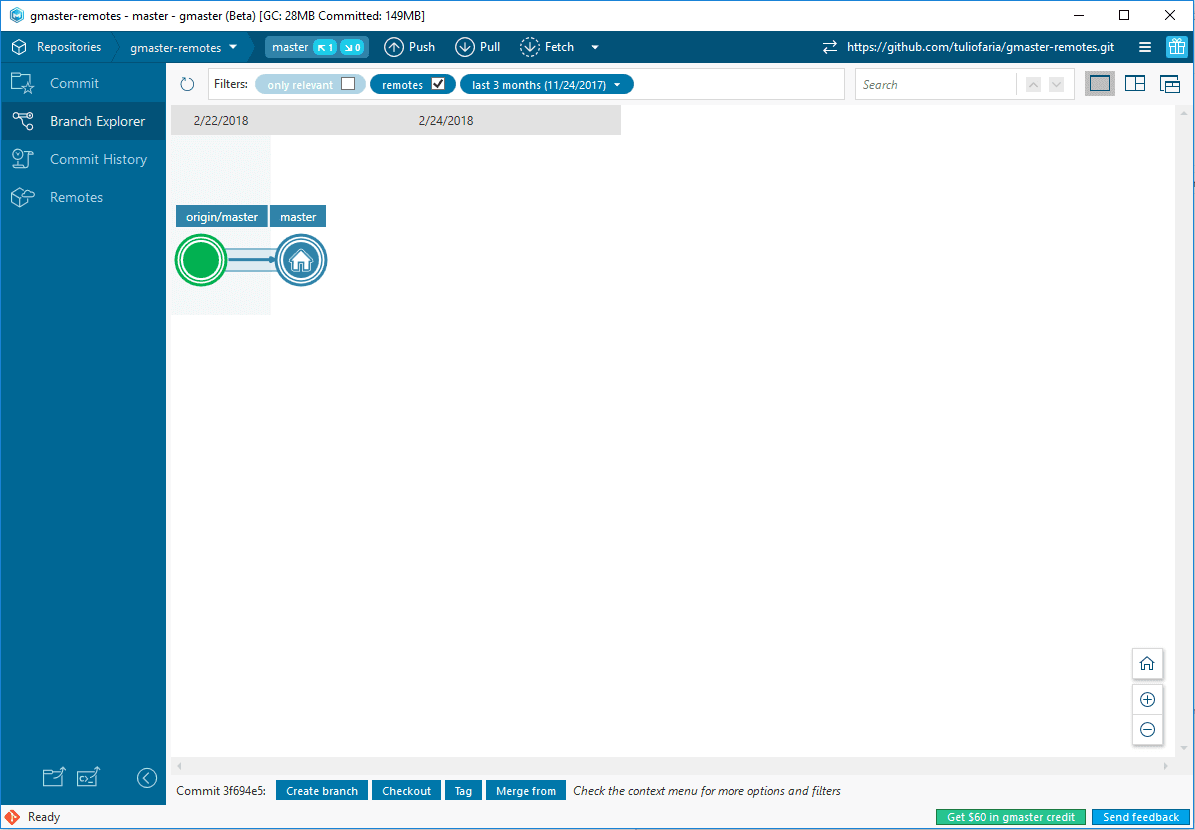Click the Send feedback button
1195x830 pixels.
tap(1141, 817)
